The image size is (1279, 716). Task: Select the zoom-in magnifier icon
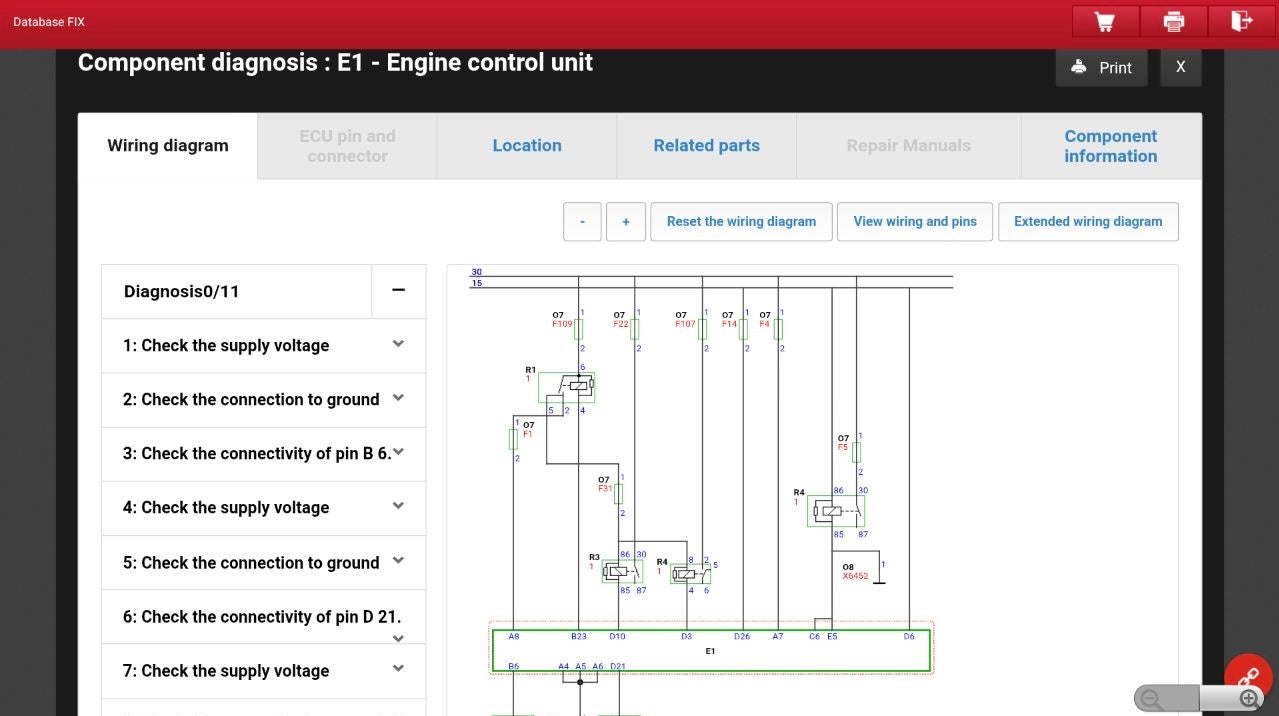tap(1246, 698)
